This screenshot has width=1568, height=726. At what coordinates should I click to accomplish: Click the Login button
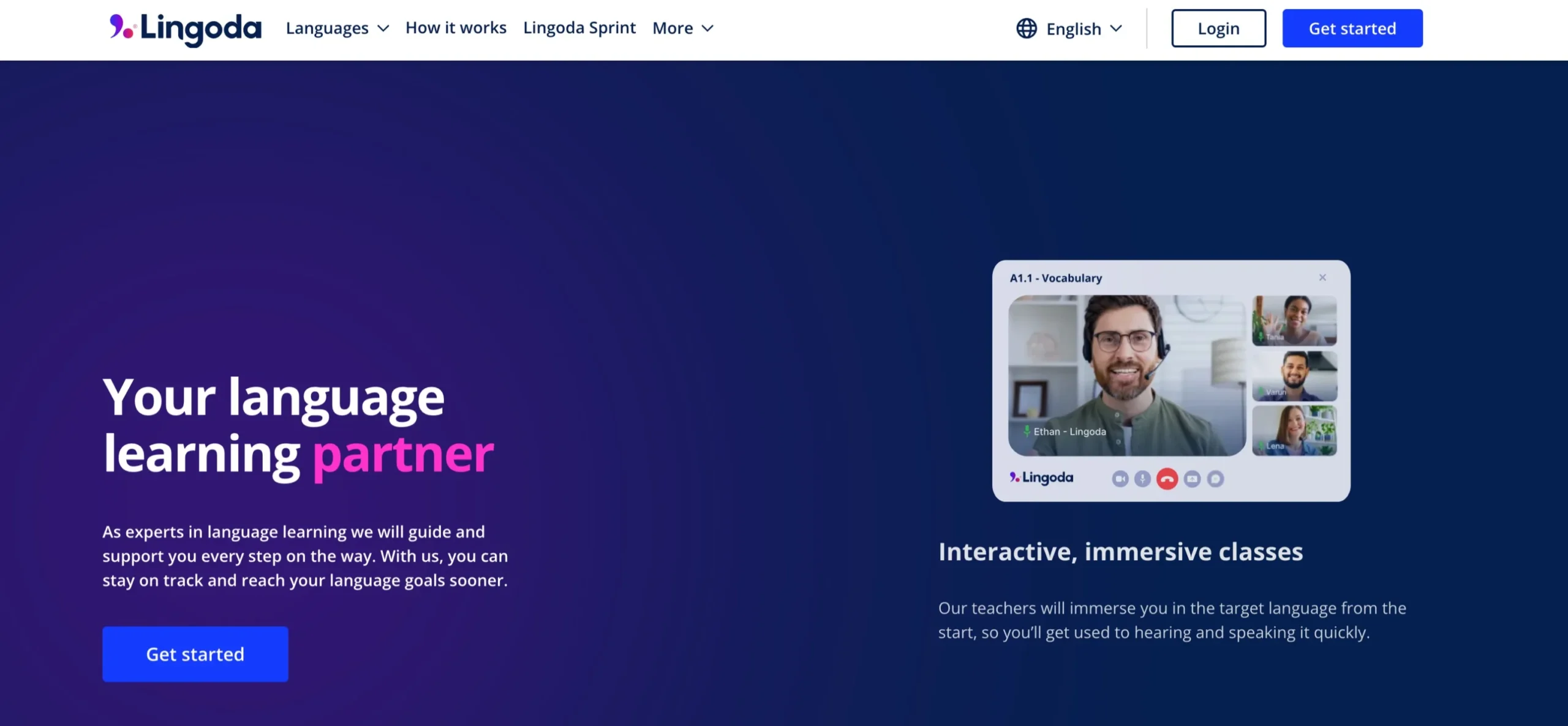click(1218, 27)
